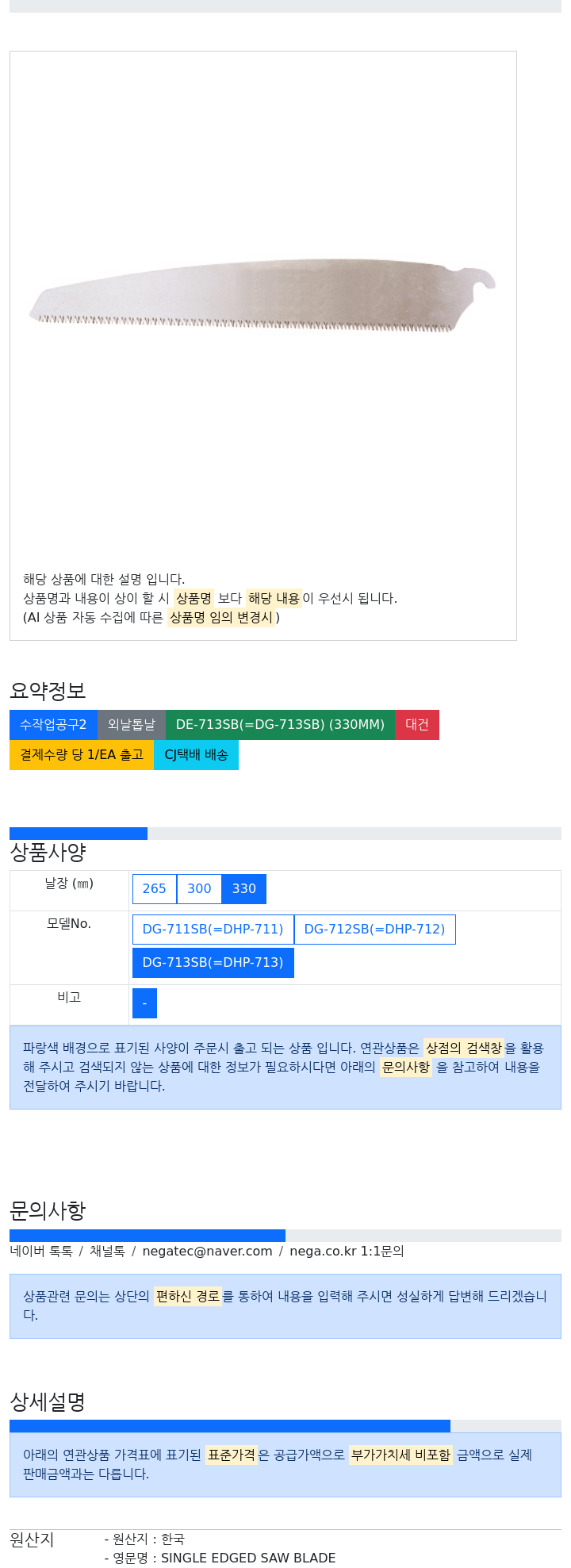Click the dash button in 비고 row
Viewport: 571px width, 1568px height.
click(144, 1003)
